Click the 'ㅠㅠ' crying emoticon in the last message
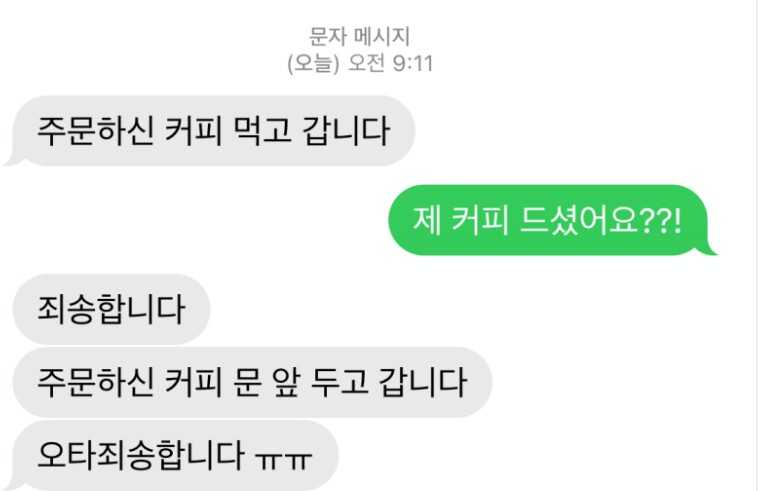 click(x=284, y=459)
